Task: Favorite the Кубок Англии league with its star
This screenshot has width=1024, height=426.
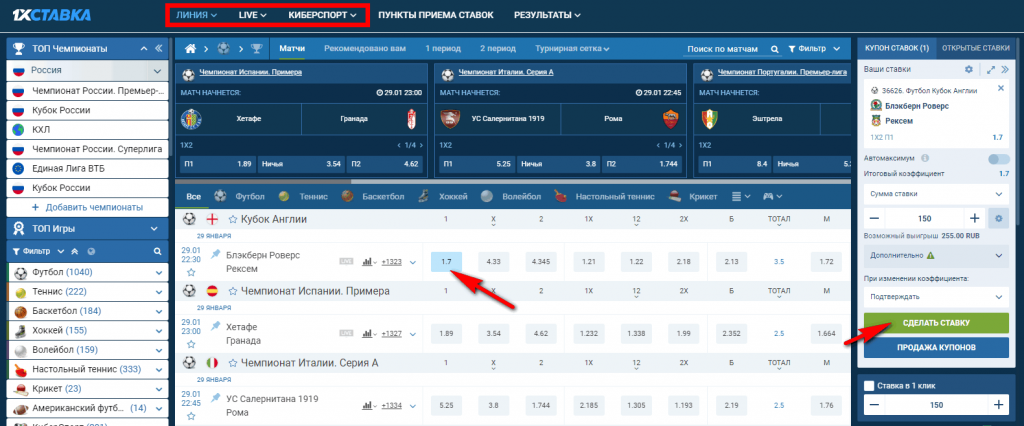Action: point(232,220)
